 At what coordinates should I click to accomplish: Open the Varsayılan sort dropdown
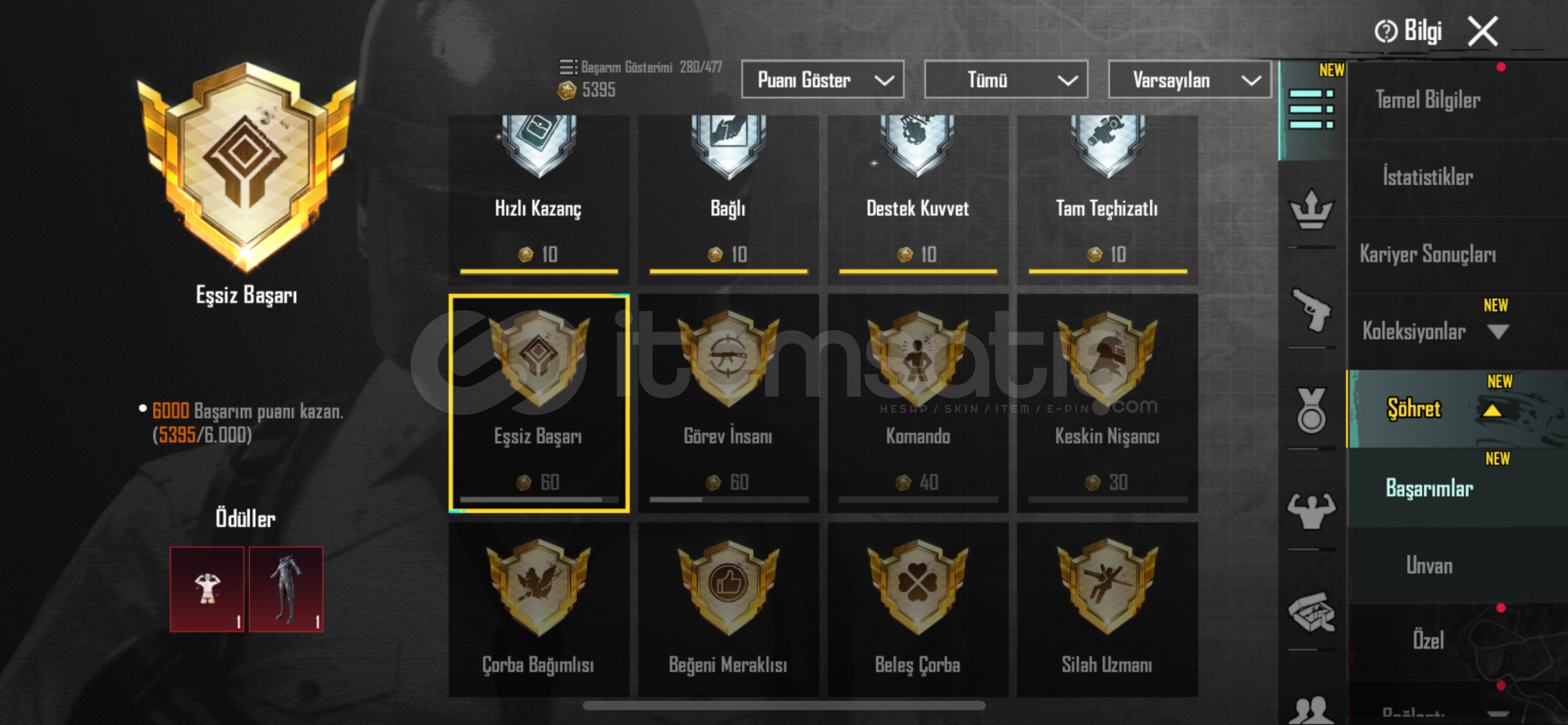(x=1190, y=80)
